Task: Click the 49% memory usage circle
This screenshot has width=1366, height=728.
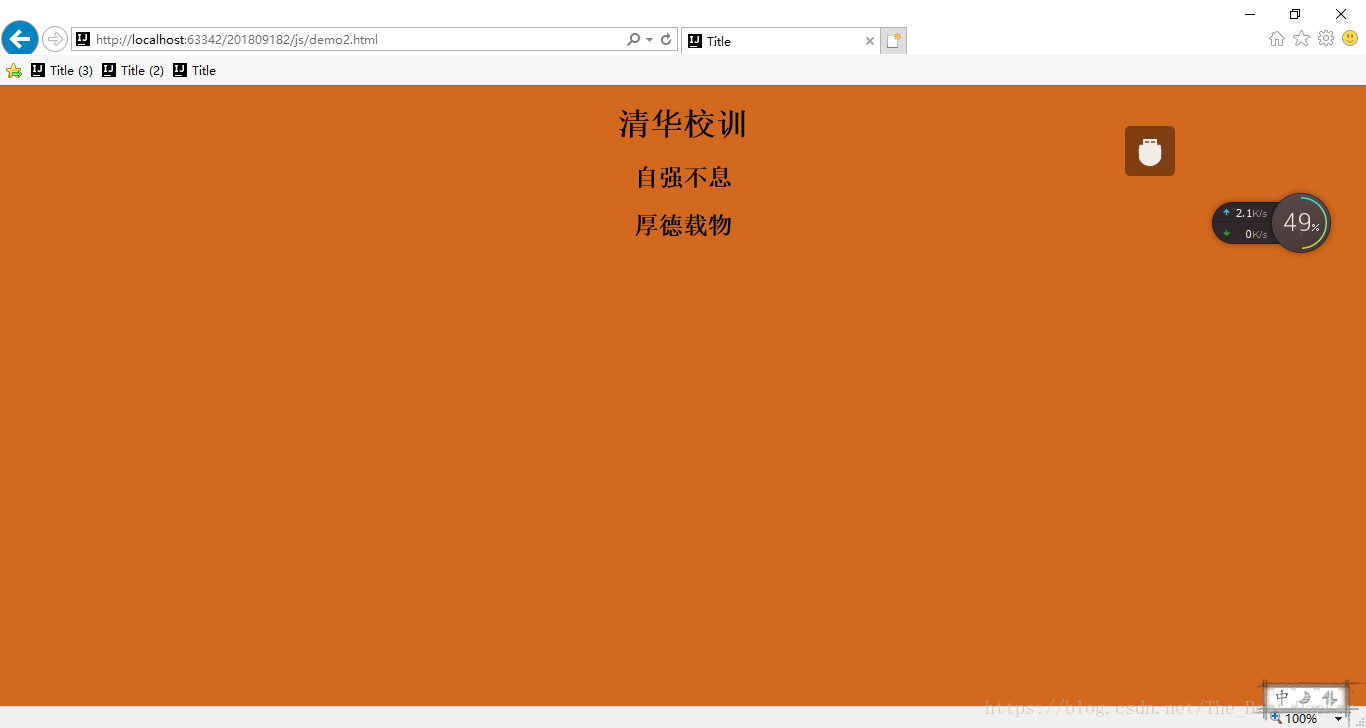Action: point(1301,223)
